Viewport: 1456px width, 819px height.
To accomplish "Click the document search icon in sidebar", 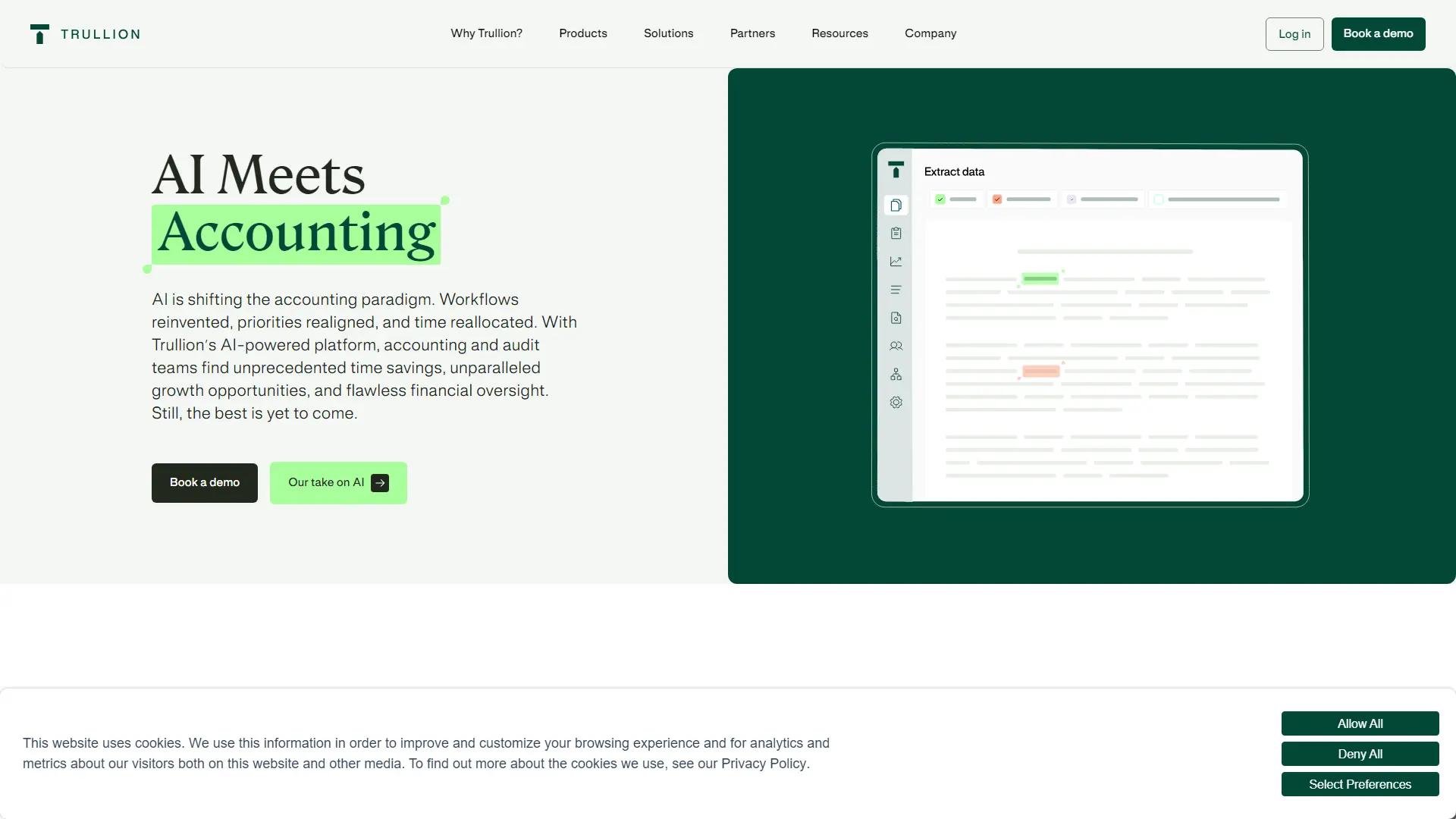I will pos(896,318).
